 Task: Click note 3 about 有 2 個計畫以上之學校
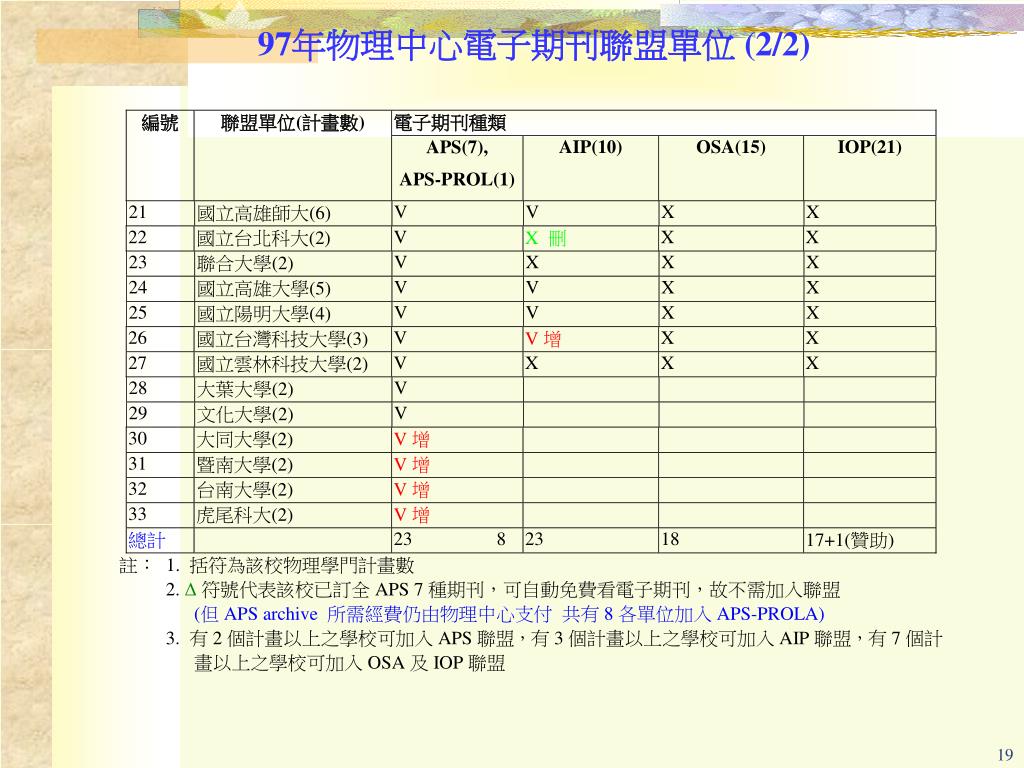point(554,650)
